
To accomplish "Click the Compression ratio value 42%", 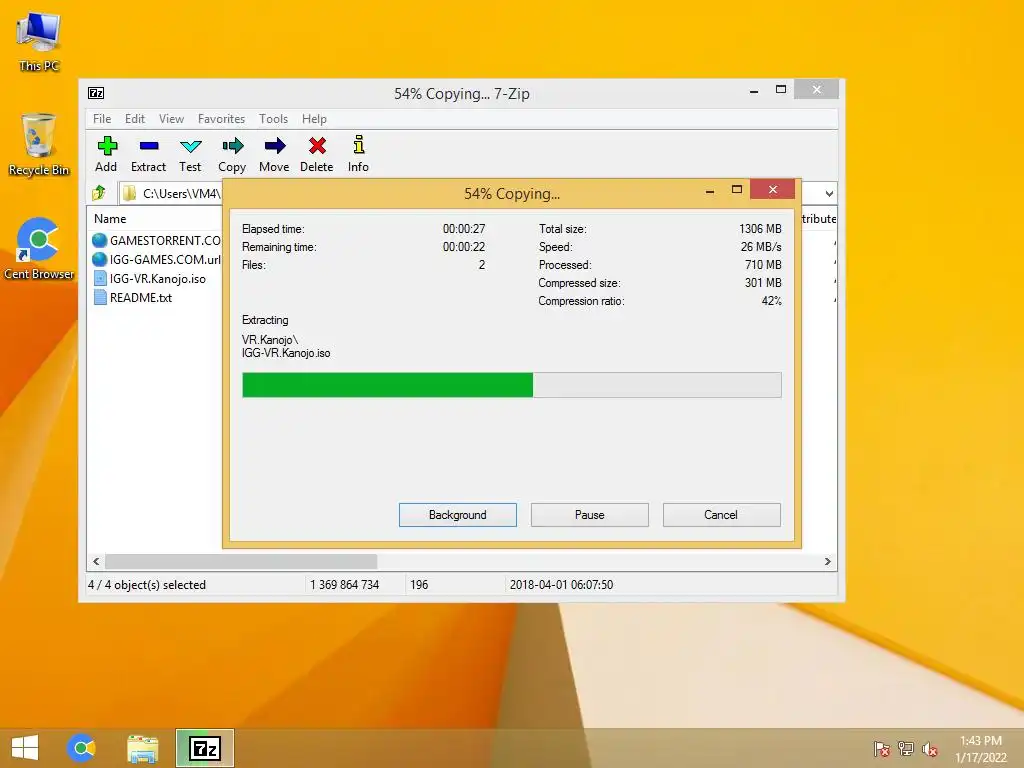I will point(771,301).
